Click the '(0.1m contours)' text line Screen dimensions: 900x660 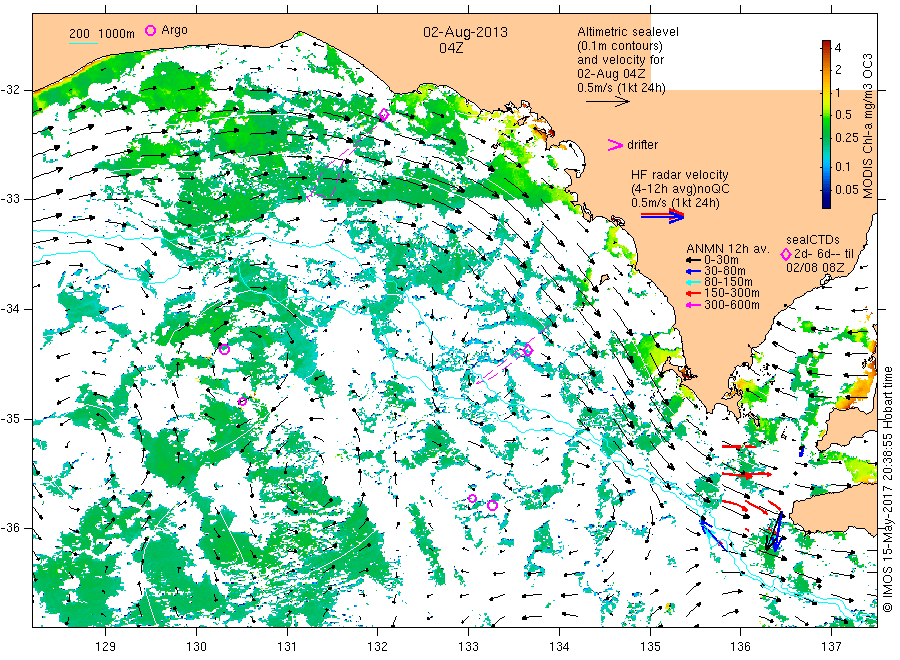tap(620, 46)
